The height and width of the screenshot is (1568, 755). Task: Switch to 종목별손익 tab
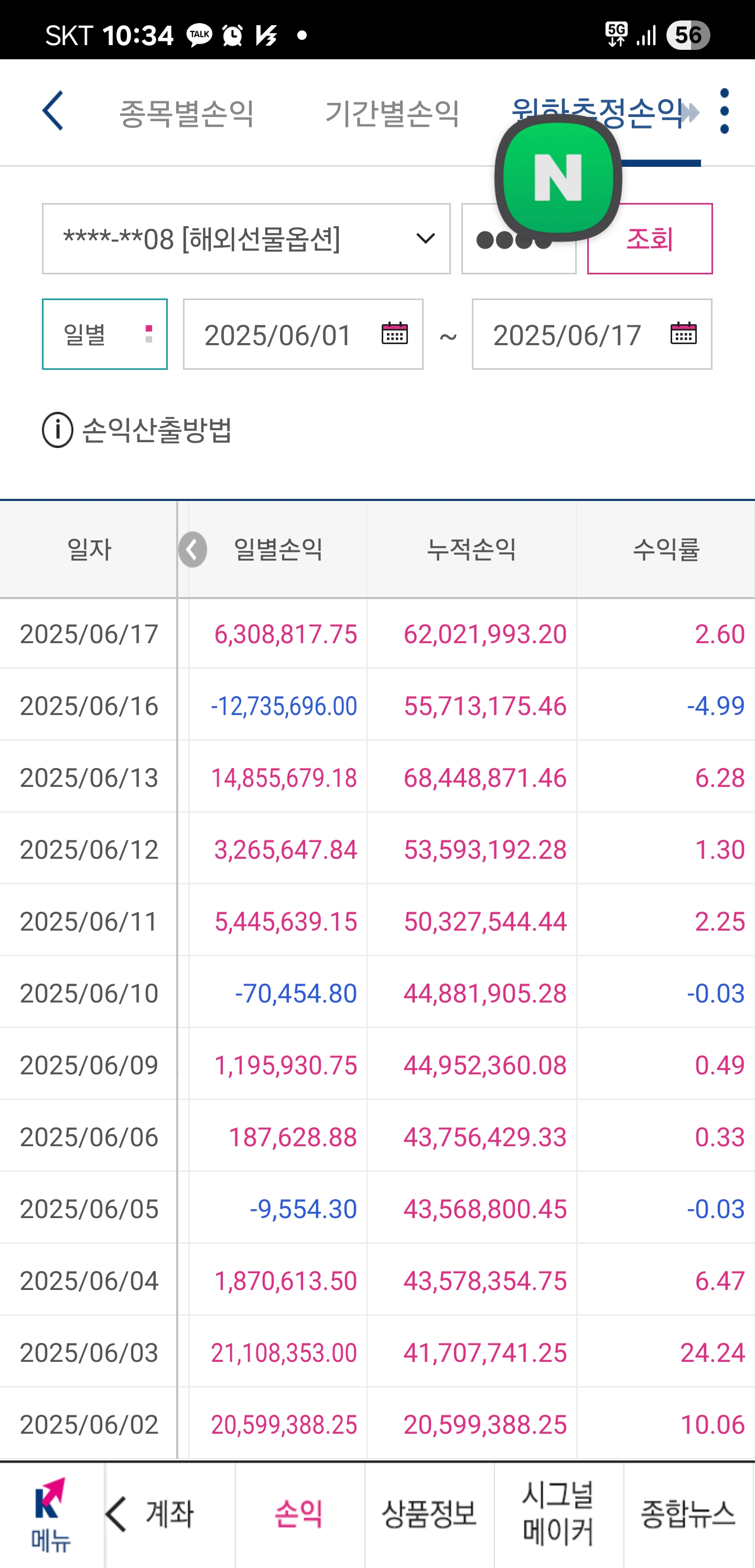187,113
